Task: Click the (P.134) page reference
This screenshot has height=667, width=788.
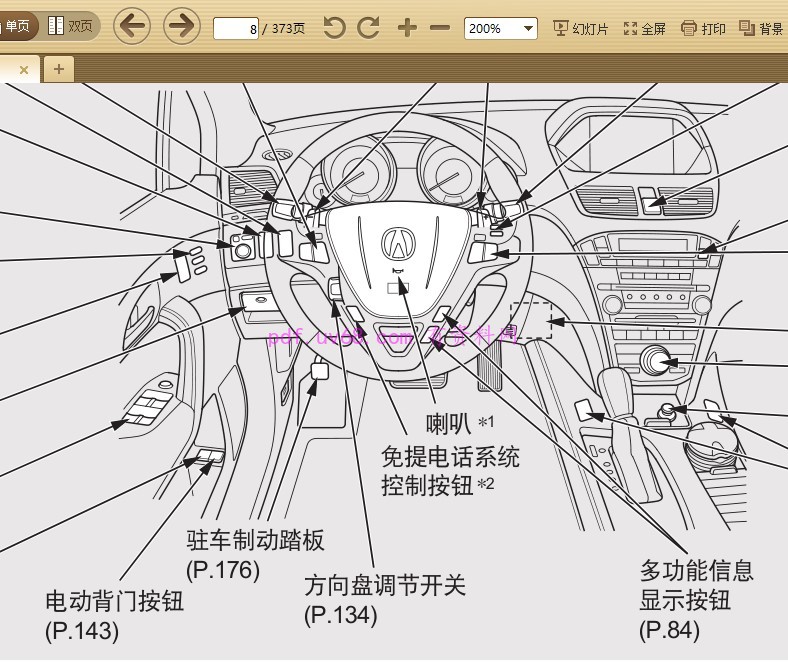Action: [341, 615]
